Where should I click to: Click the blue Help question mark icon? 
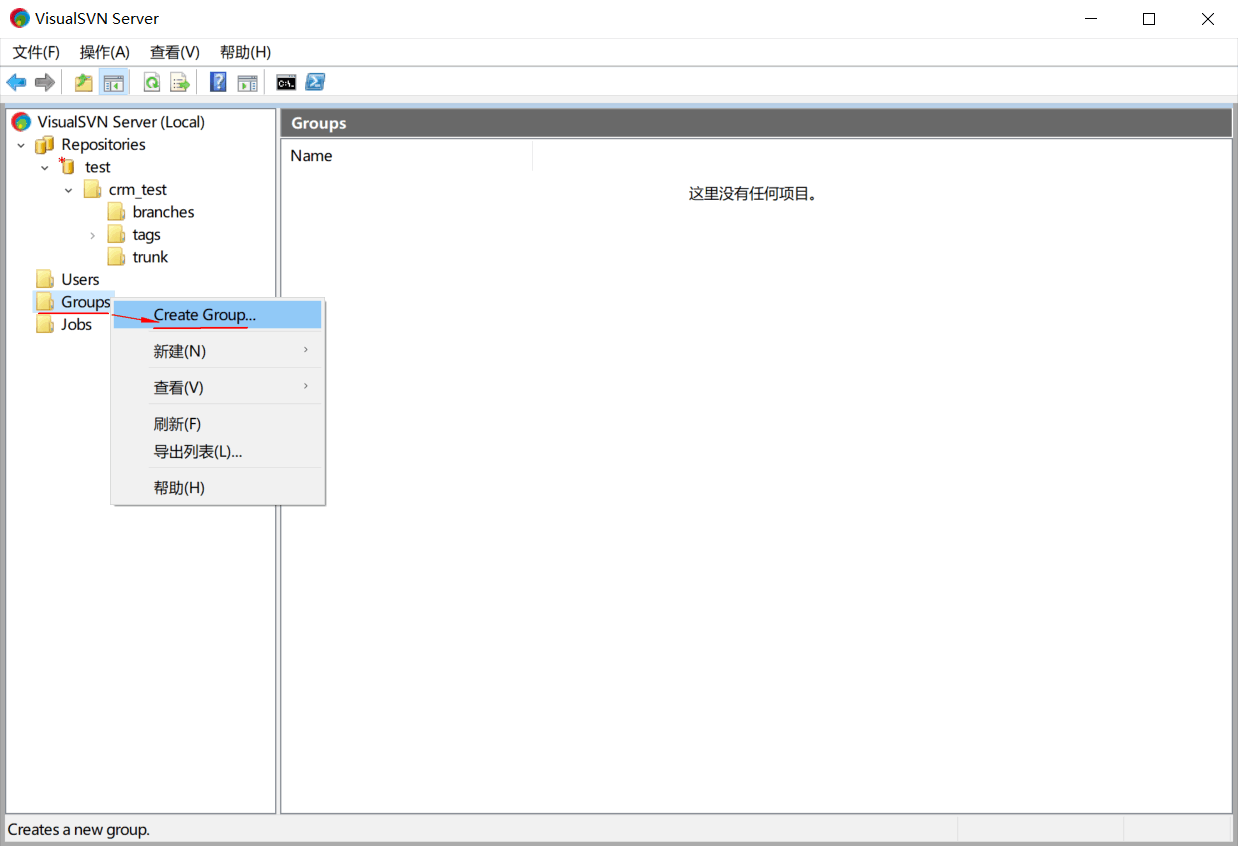coord(218,82)
